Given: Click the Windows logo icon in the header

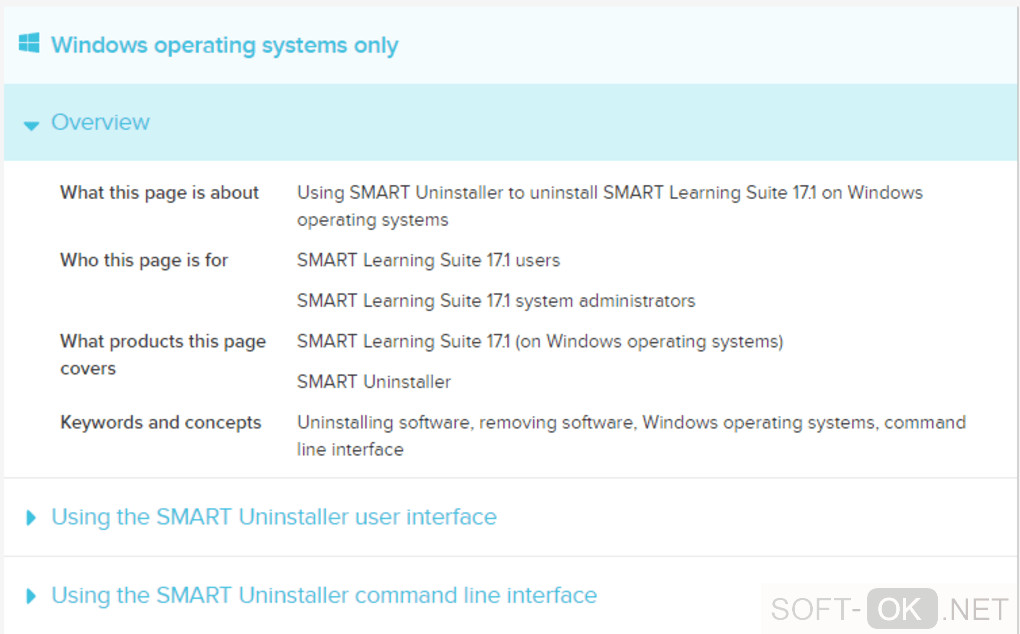Looking at the screenshot, I should click(29, 44).
